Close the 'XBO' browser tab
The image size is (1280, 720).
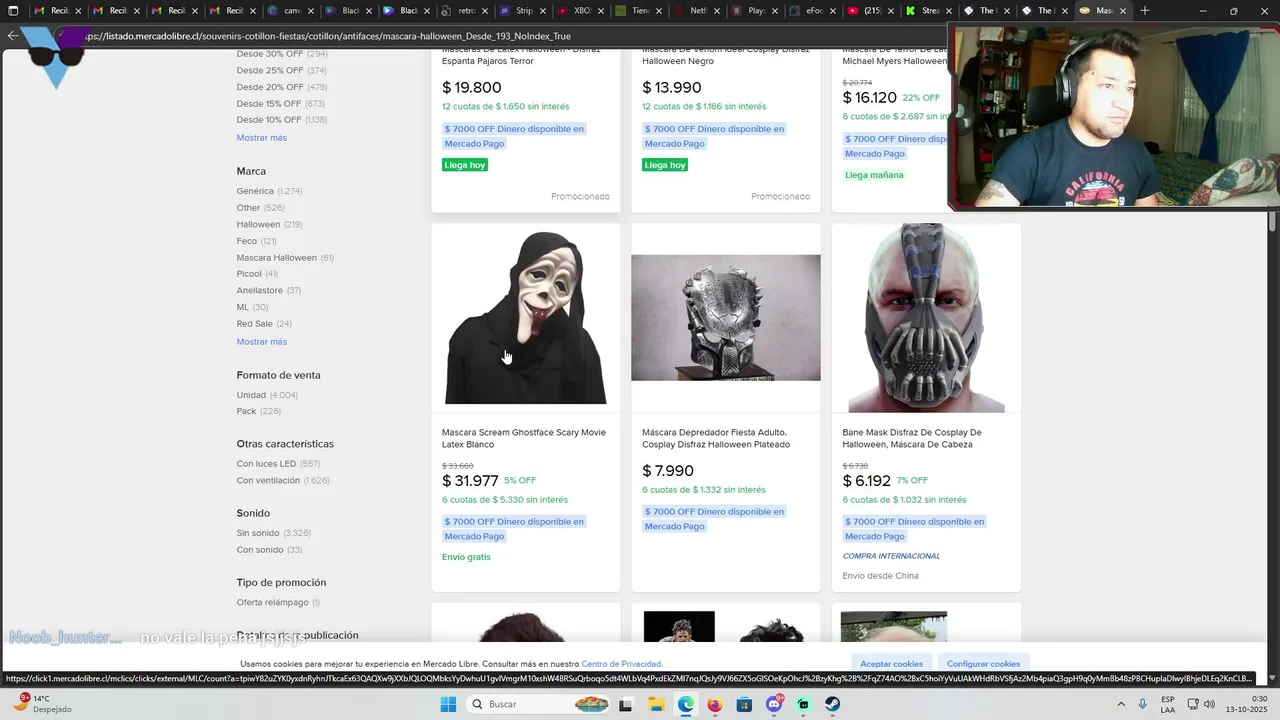pos(603,11)
